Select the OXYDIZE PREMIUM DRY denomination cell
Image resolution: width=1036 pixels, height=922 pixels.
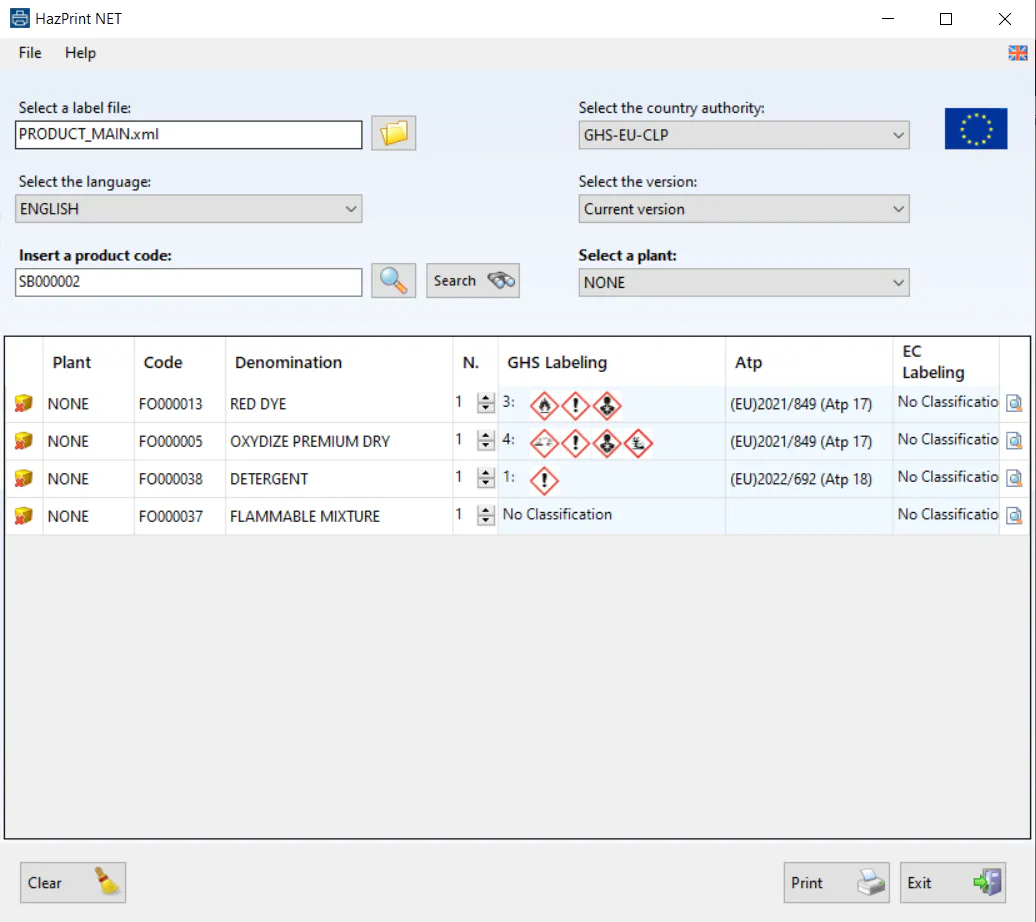339,442
